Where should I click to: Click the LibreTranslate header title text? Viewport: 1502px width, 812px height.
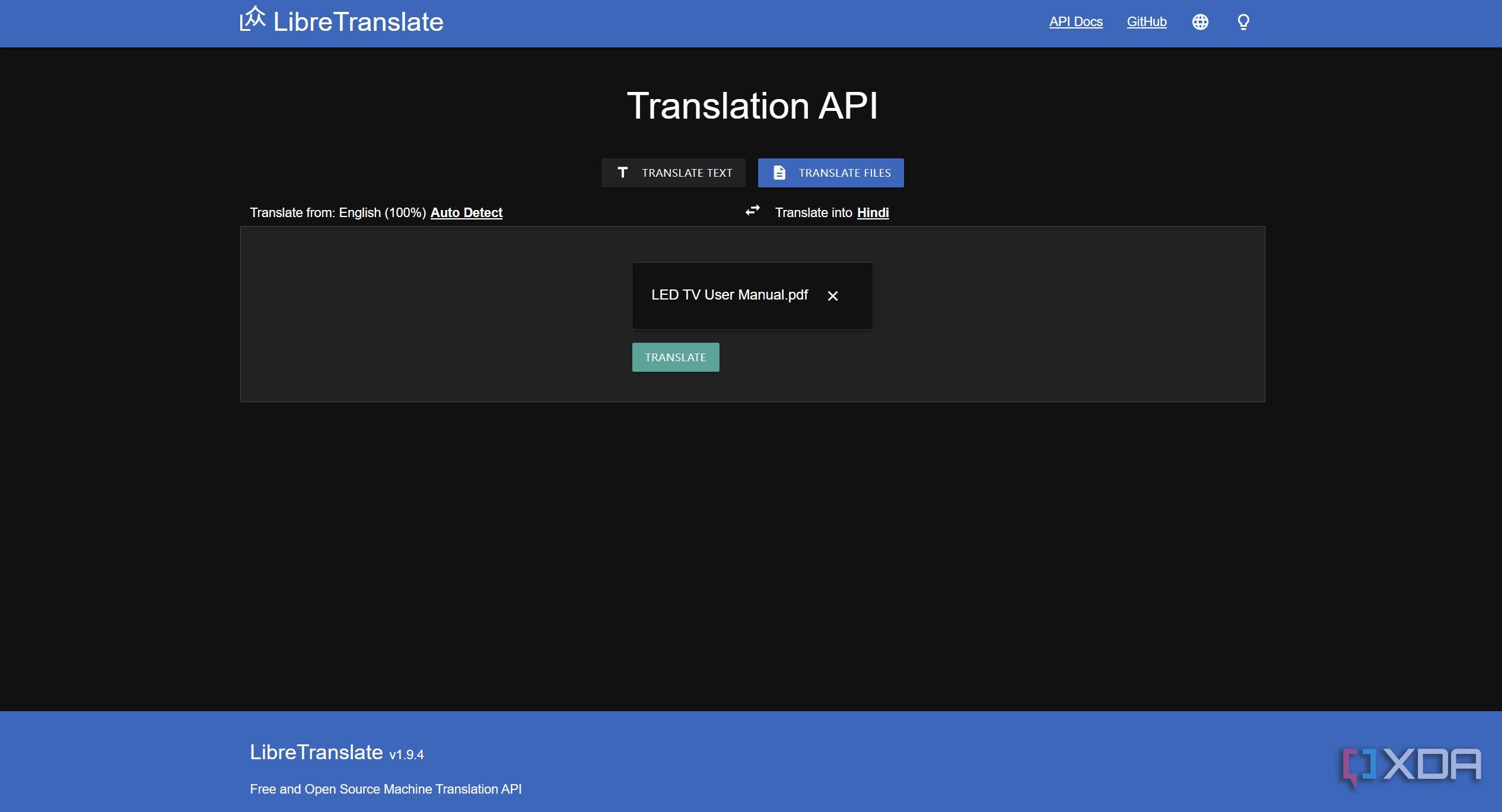[x=358, y=22]
